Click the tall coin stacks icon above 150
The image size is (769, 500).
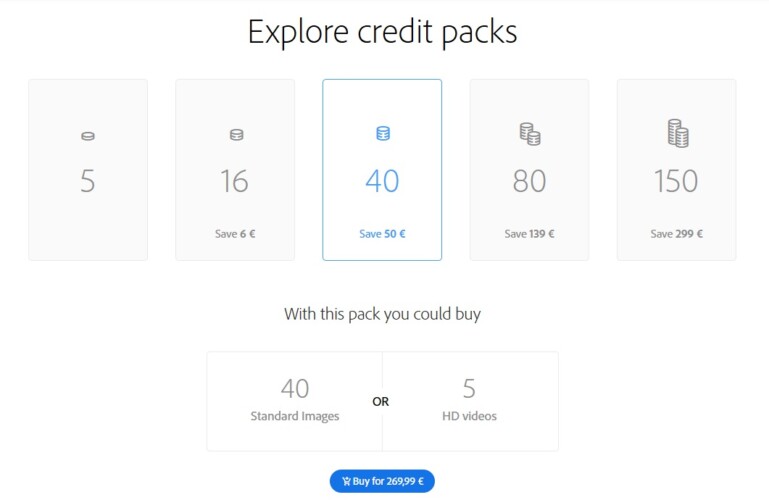tap(678, 133)
